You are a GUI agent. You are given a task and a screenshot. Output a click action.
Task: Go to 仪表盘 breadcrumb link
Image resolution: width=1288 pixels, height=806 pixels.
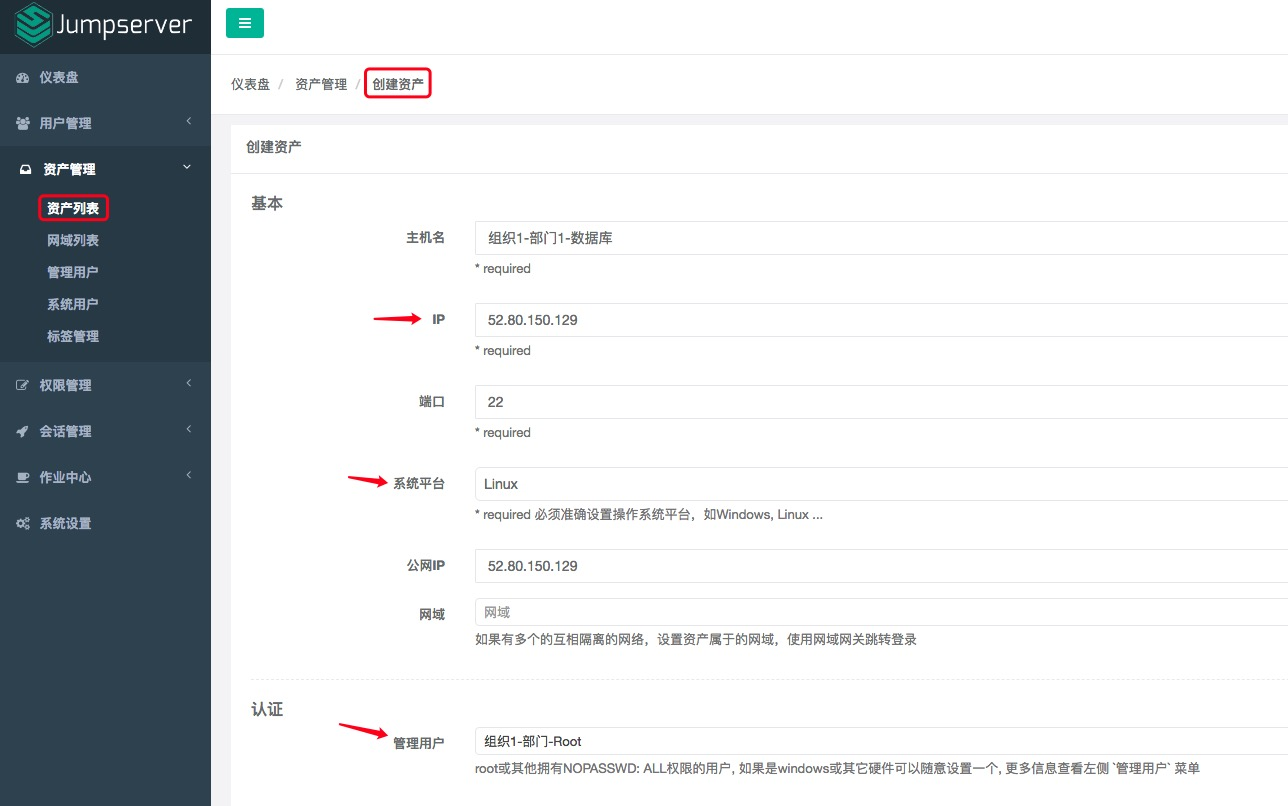pos(250,84)
